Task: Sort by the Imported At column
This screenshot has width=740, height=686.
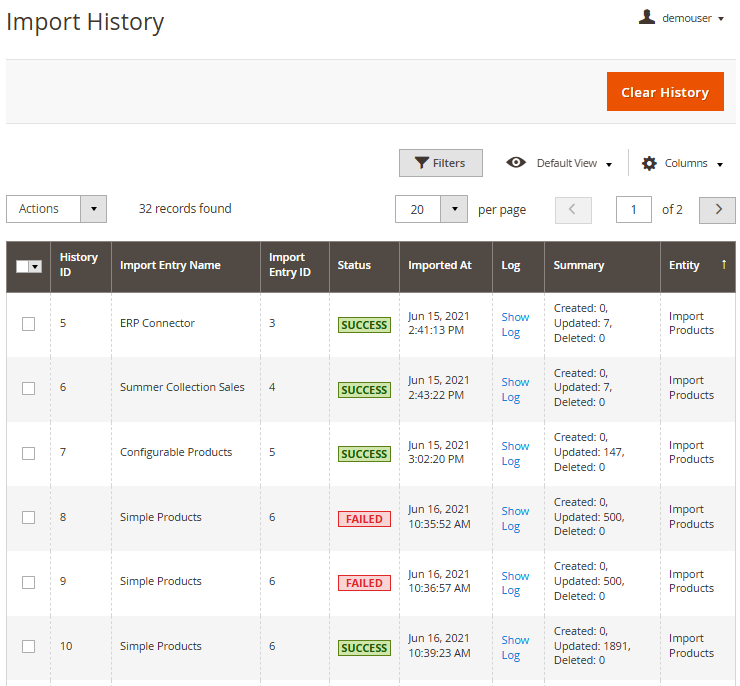Action: pyautogui.click(x=446, y=267)
